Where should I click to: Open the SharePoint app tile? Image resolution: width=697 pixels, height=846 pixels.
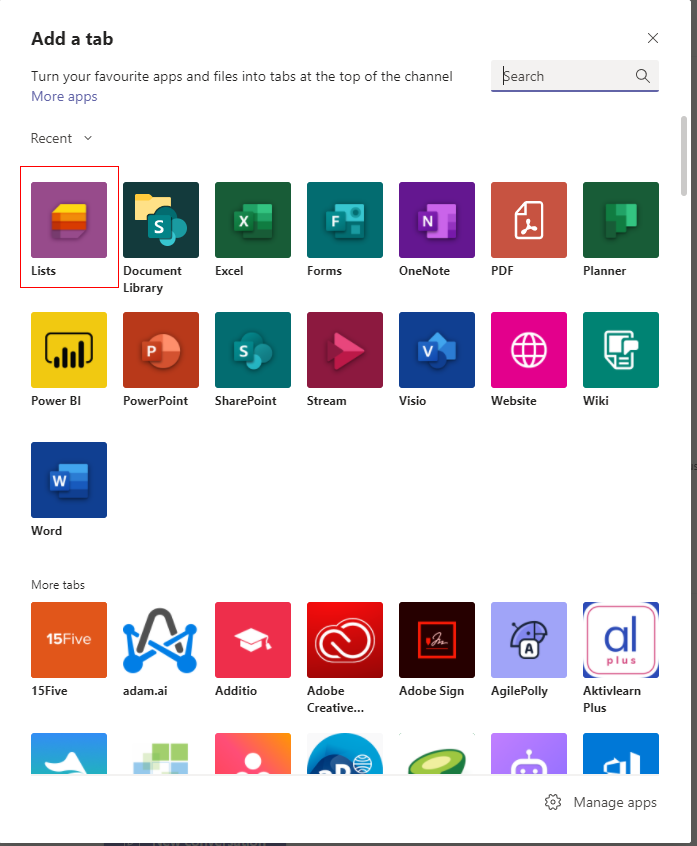[253, 350]
